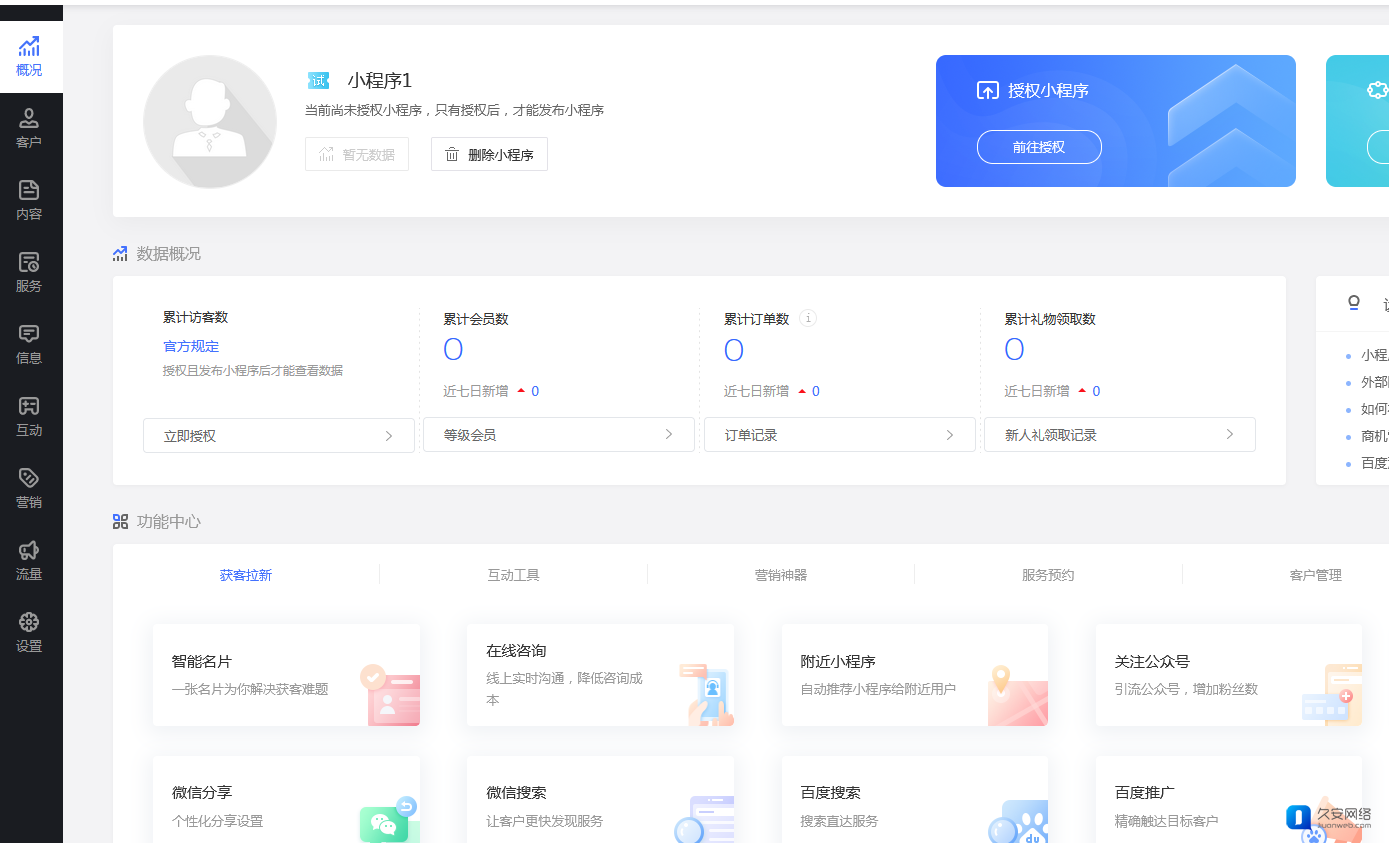
Task: Open the 新人礼领取记录 row
Action: 1120,435
